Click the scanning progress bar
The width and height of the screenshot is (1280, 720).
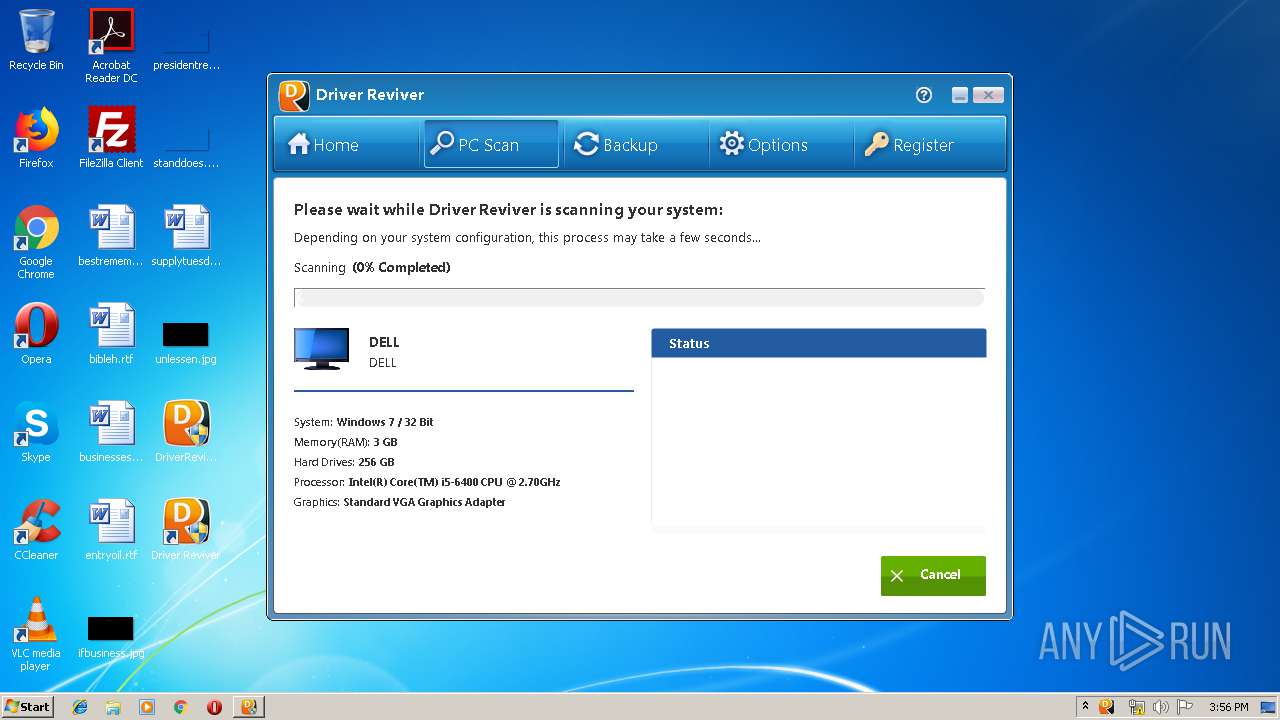click(x=639, y=297)
